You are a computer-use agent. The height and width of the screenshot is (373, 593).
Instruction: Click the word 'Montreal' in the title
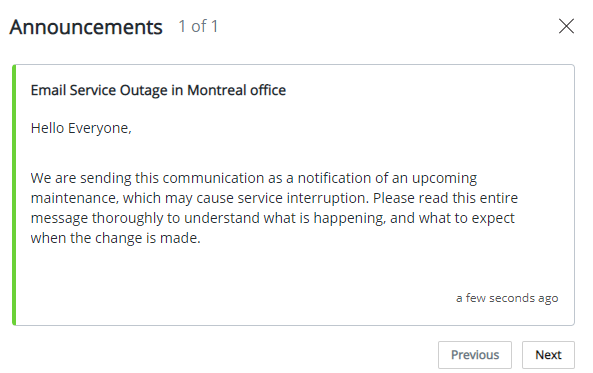click(217, 90)
